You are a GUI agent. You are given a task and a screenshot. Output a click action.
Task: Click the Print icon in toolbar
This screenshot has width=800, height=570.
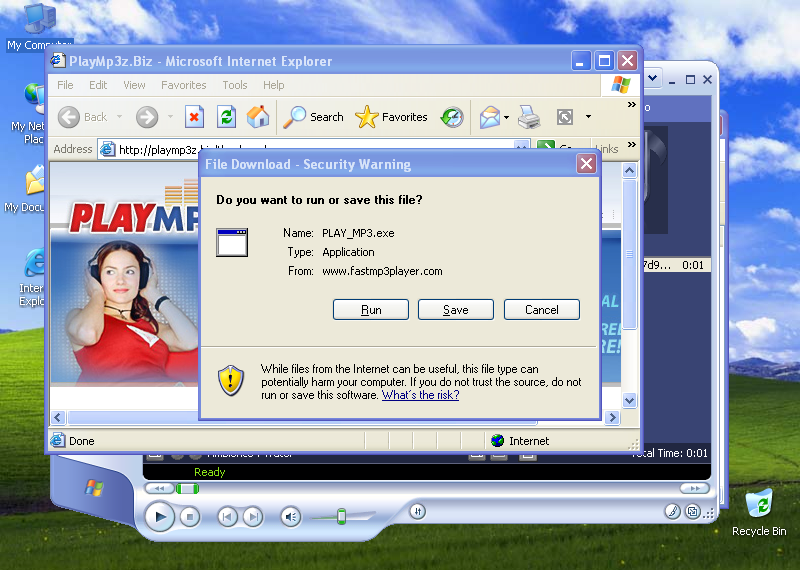[529, 117]
